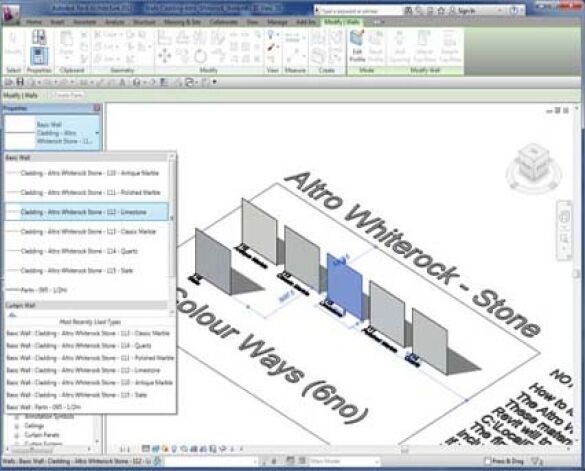Image resolution: width=585 pixels, height=471 pixels.
Task: Switch to the Manage ribbon tab
Action: (x=278, y=22)
